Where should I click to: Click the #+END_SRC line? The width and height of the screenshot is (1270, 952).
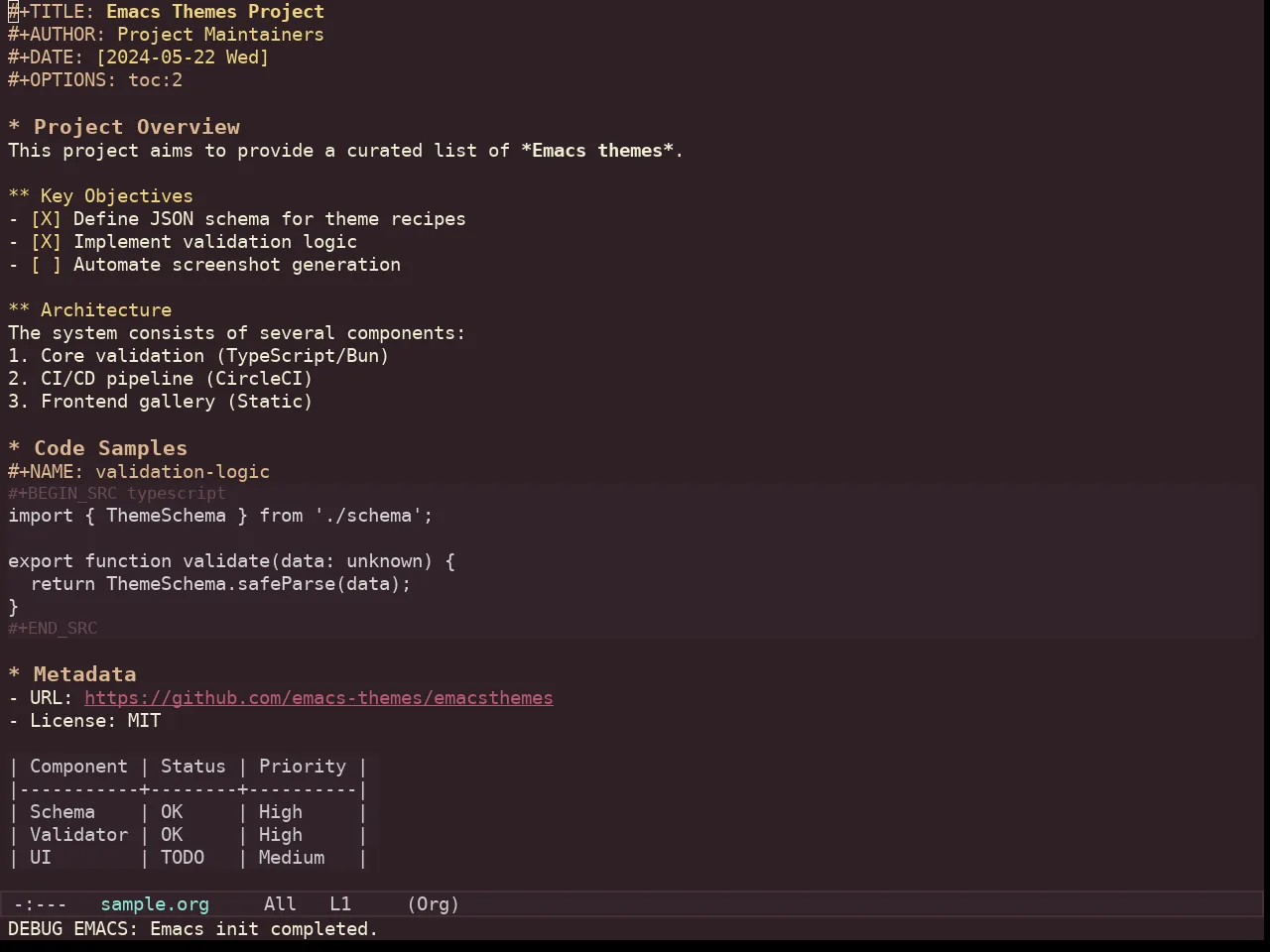(53, 629)
